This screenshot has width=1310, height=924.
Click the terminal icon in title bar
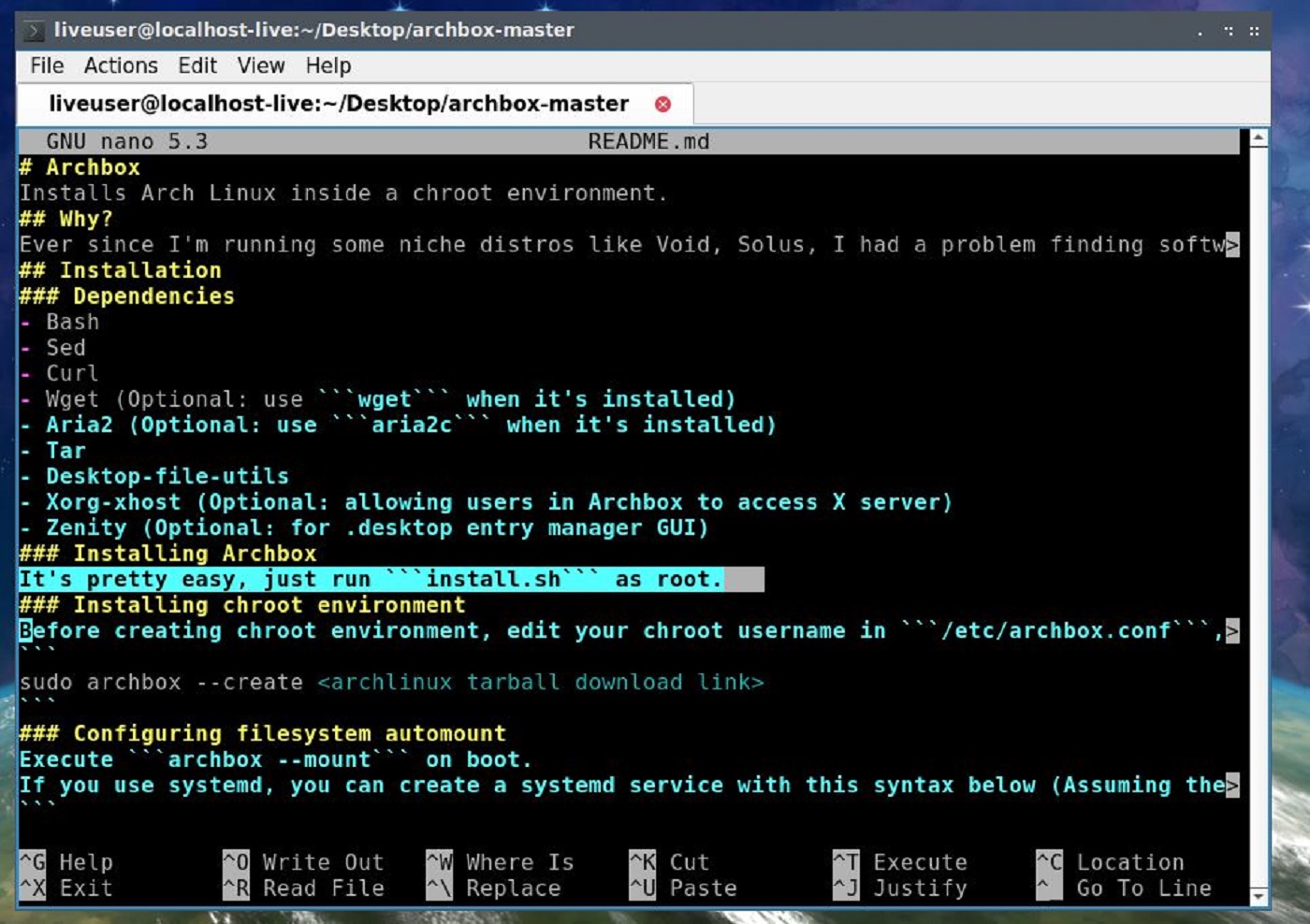(34, 31)
